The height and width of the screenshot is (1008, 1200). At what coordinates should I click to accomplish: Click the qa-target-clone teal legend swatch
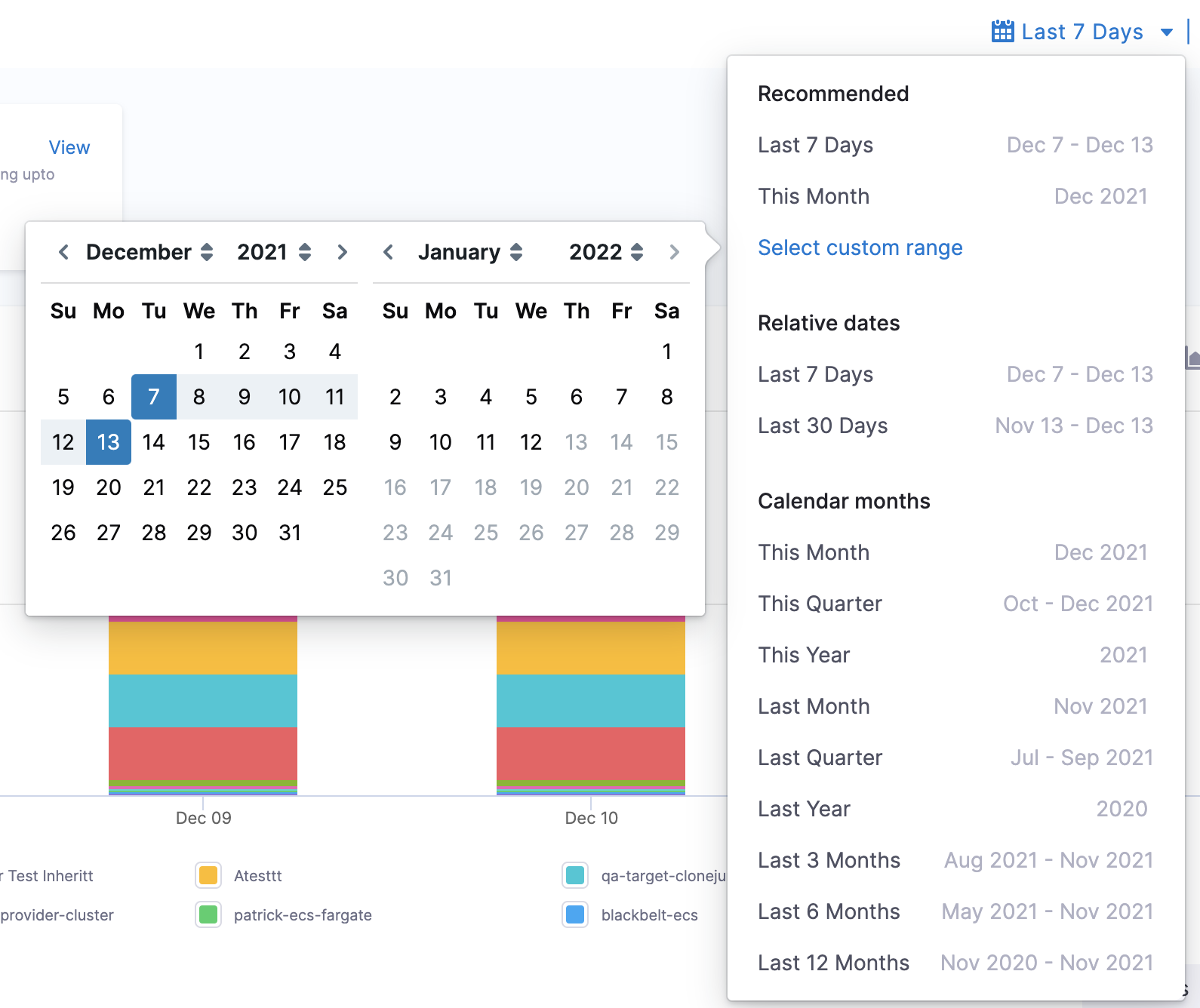point(575,875)
